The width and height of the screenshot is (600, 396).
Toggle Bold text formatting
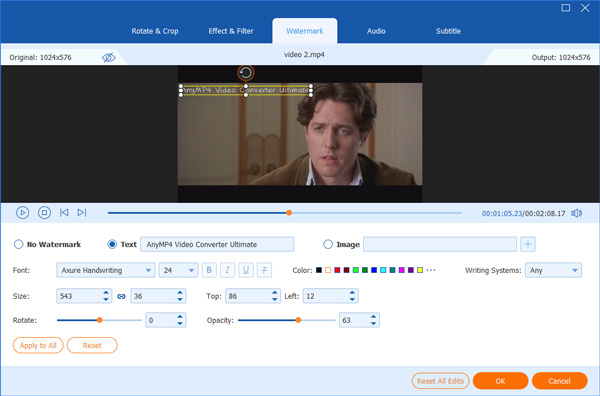[x=209, y=270]
